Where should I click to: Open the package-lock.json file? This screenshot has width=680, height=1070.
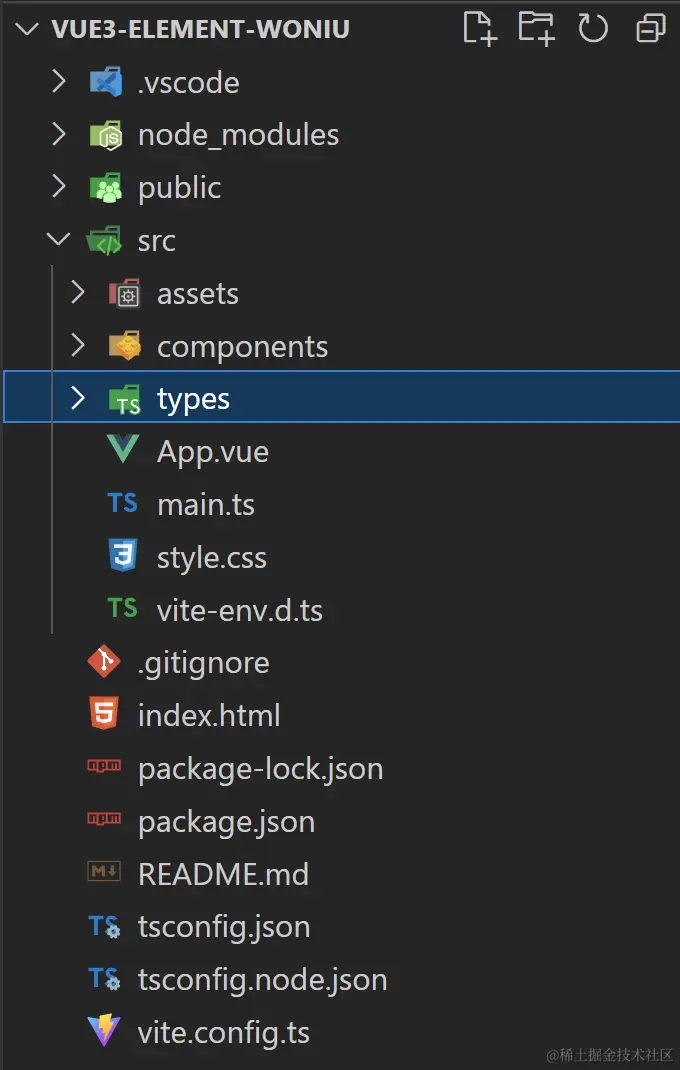click(x=260, y=770)
